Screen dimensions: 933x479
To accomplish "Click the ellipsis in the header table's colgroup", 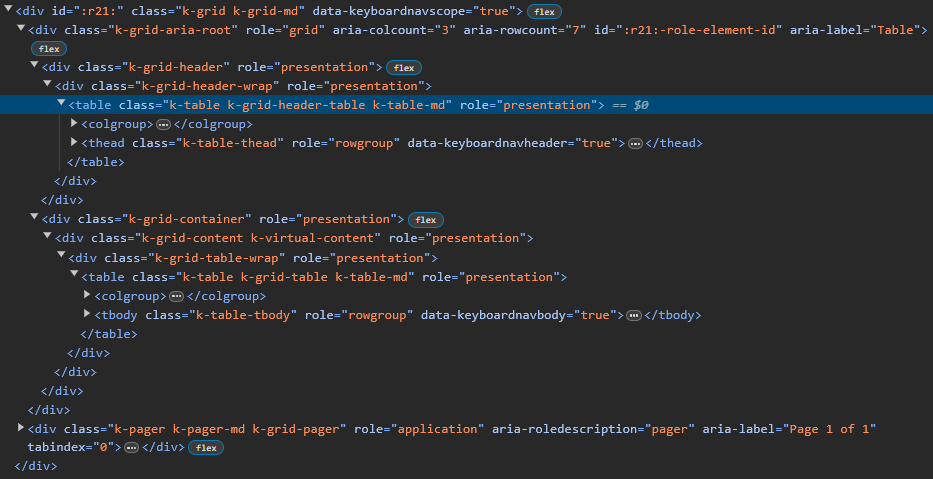I will tap(164, 124).
